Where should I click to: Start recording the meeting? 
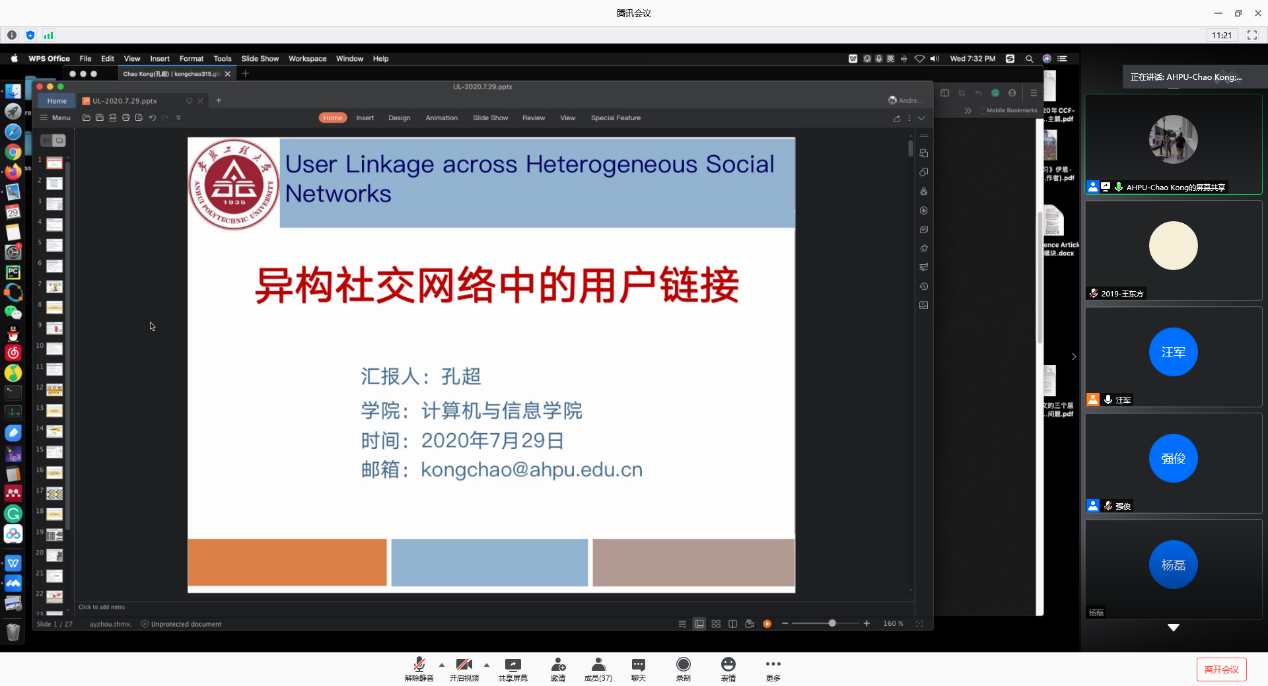pyautogui.click(x=683, y=666)
